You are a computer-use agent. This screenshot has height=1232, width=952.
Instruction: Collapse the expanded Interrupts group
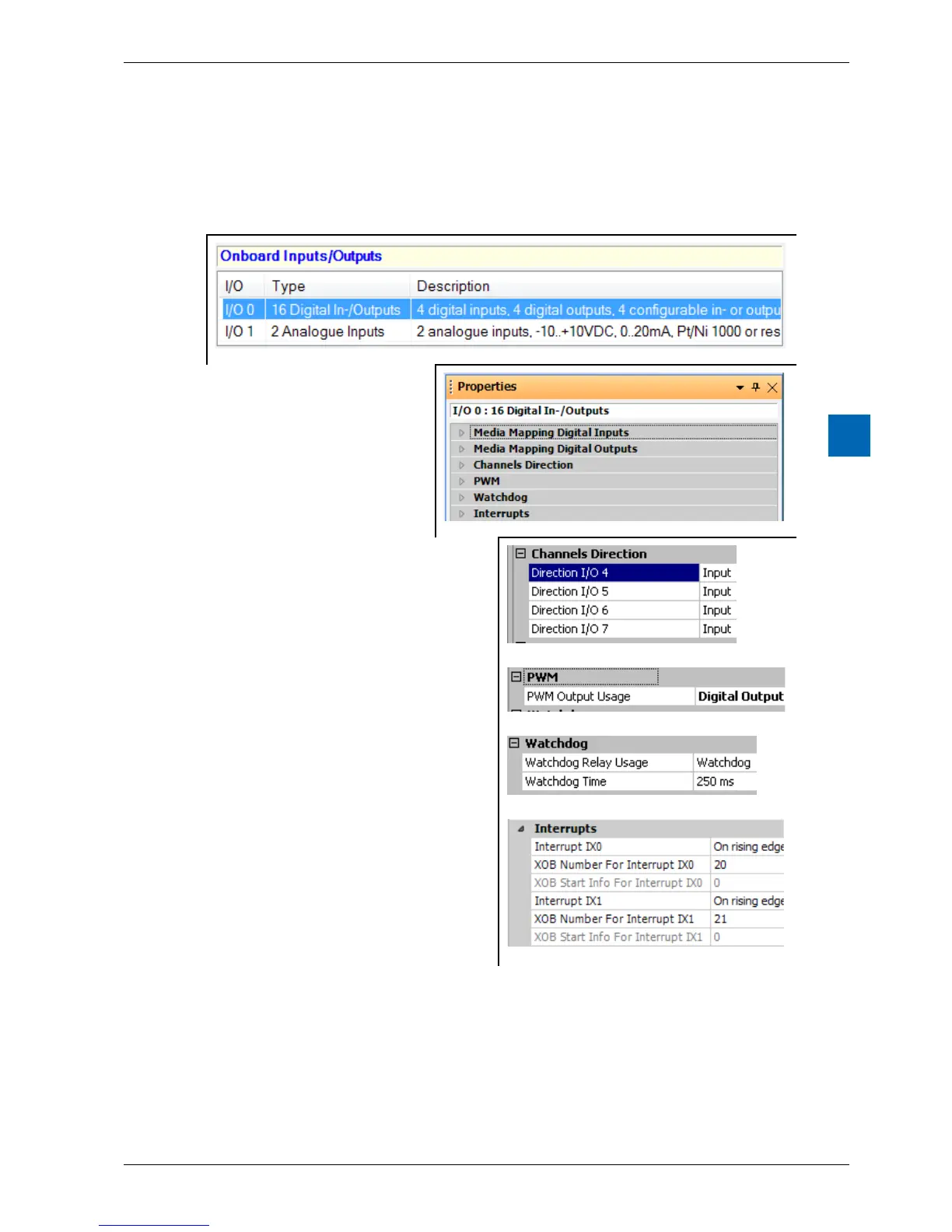tap(521, 829)
